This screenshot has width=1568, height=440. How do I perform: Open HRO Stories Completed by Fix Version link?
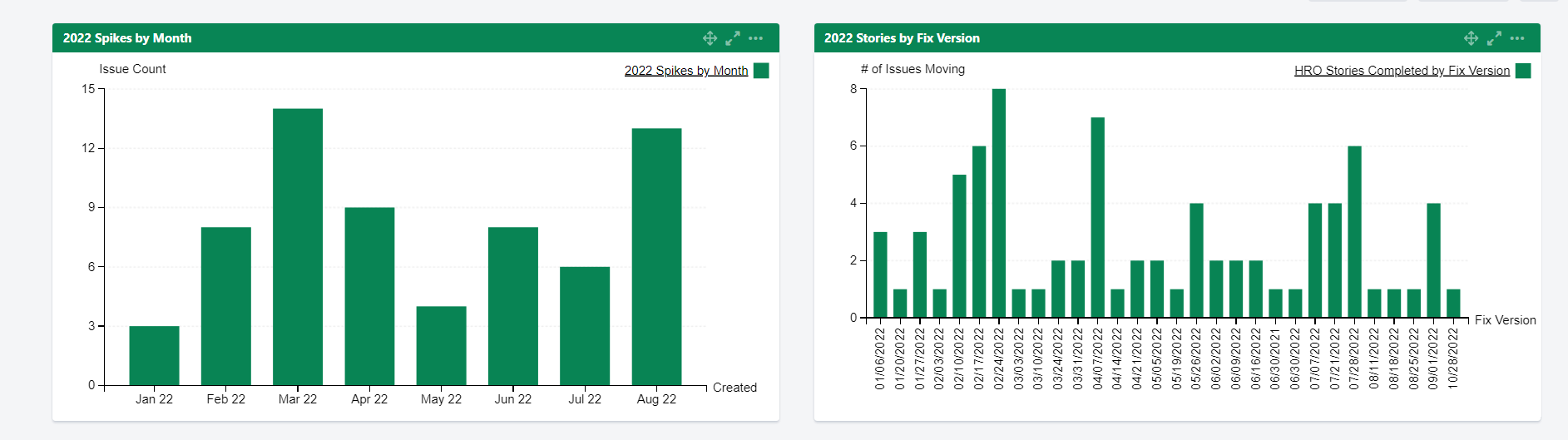(1402, 71)
